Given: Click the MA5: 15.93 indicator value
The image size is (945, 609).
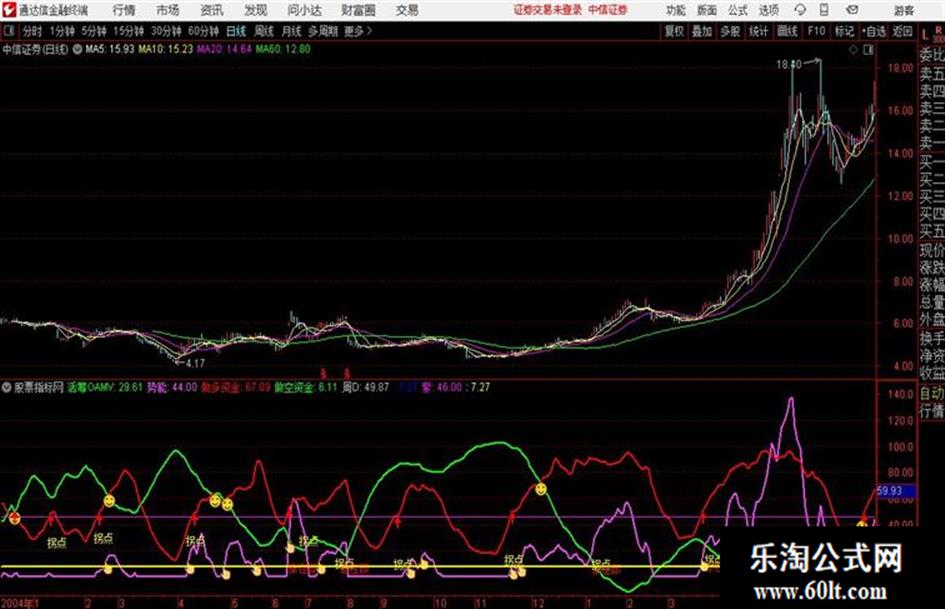Looking at the screenshot, I should pos(110,49).
